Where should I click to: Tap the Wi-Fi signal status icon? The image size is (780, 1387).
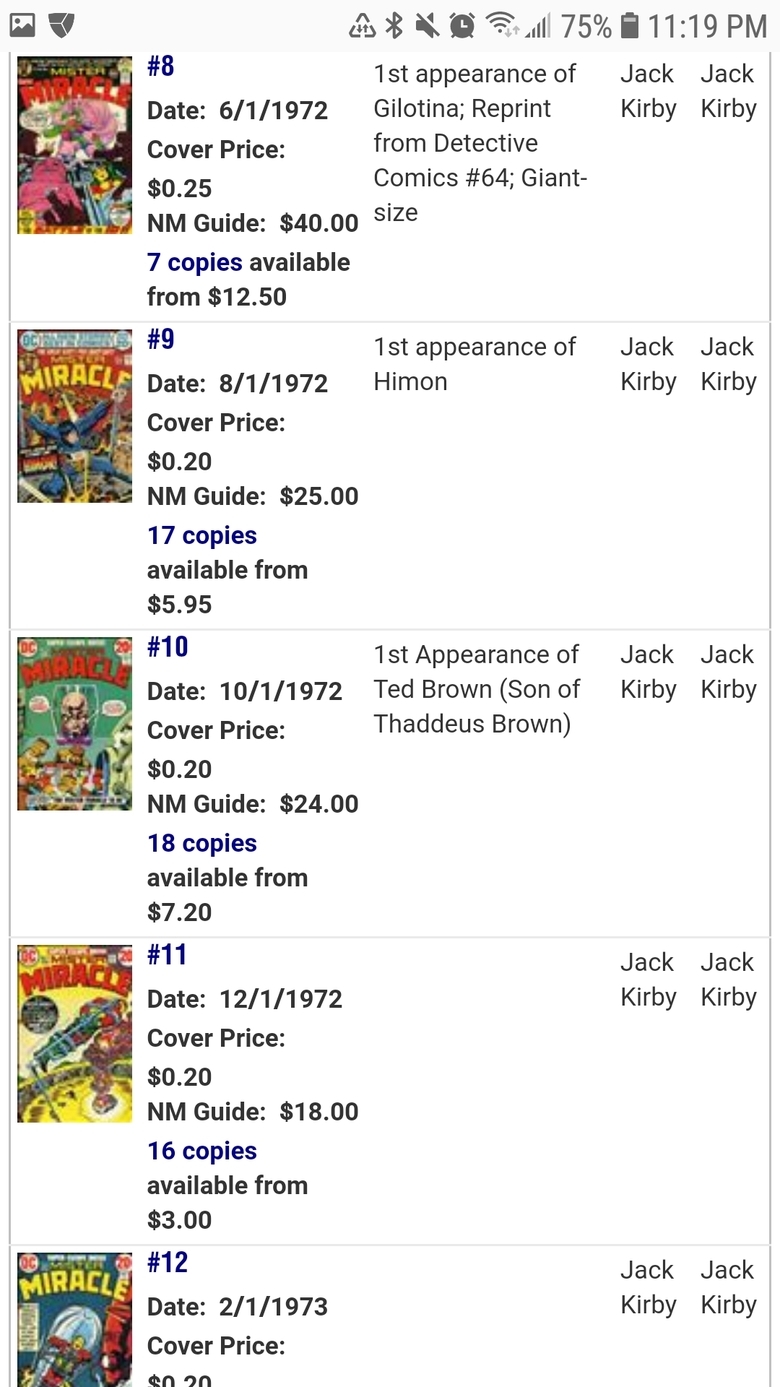(500, 25)
